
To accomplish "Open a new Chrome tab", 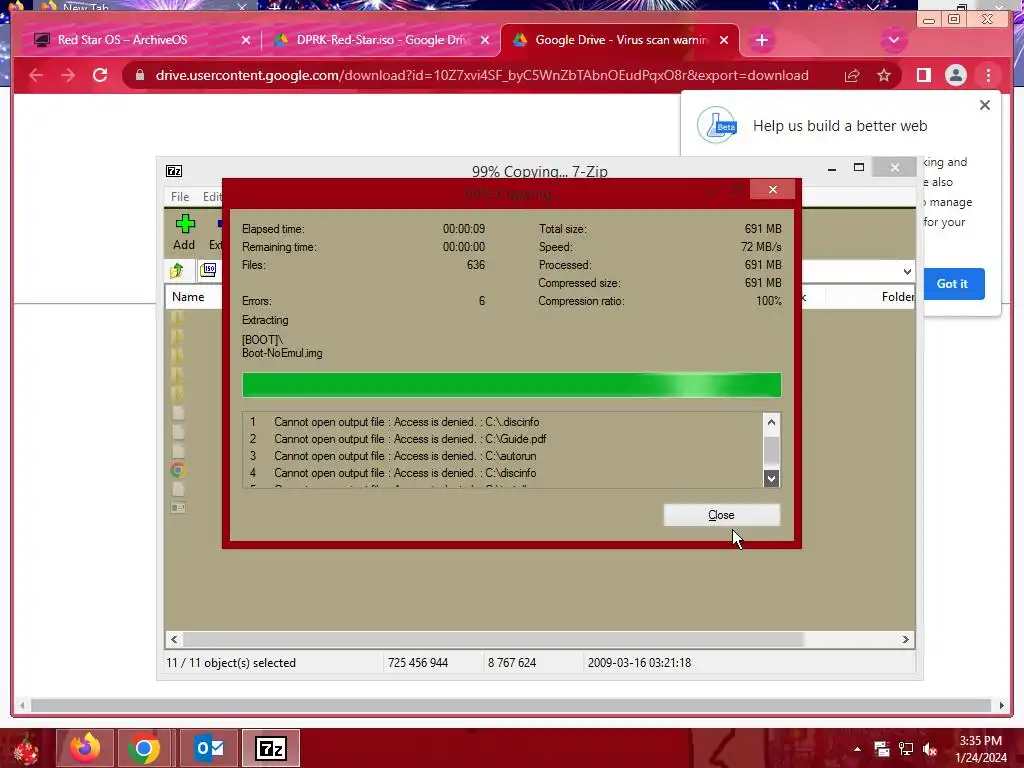I will (761, 40).
